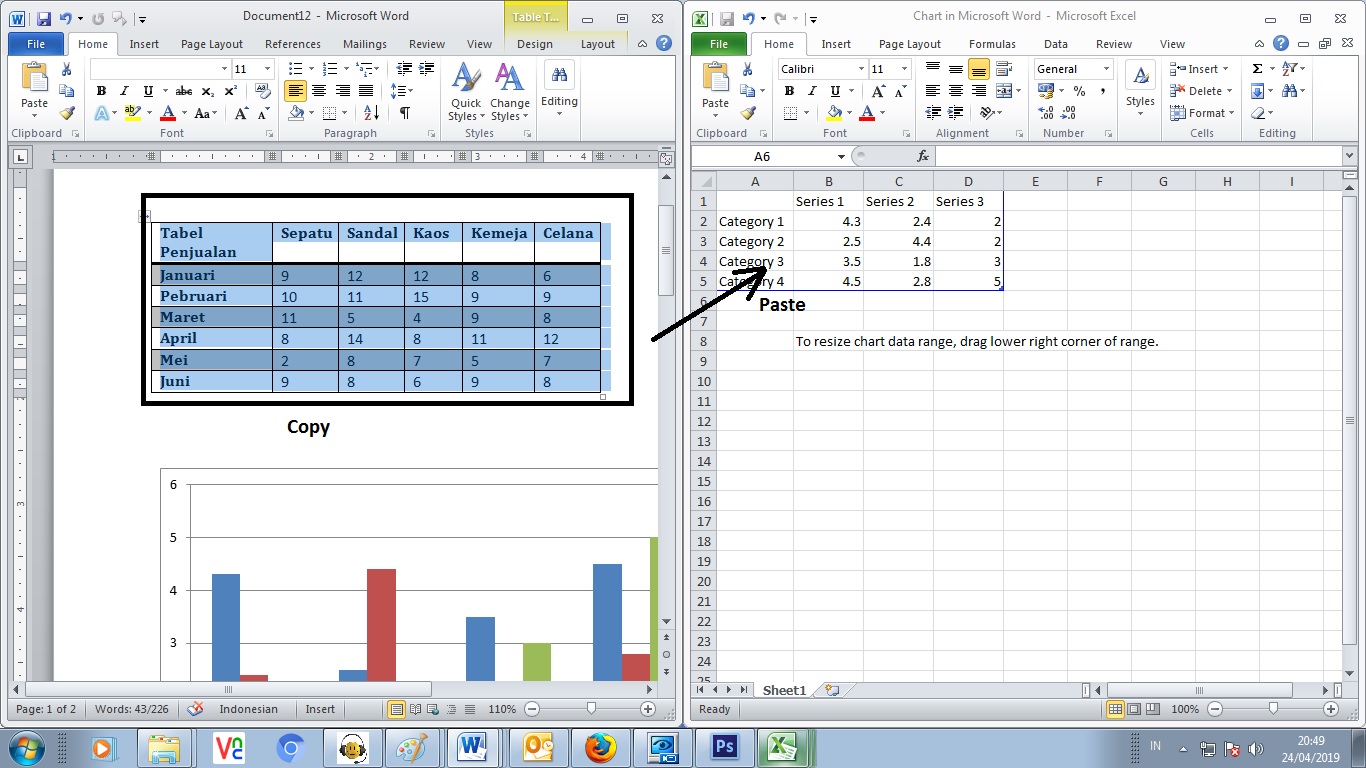This screenshot has width=1366, height=768.
Task: Click Cut scissors icon in Word ribbon
Action: click(x=66, y=69)
